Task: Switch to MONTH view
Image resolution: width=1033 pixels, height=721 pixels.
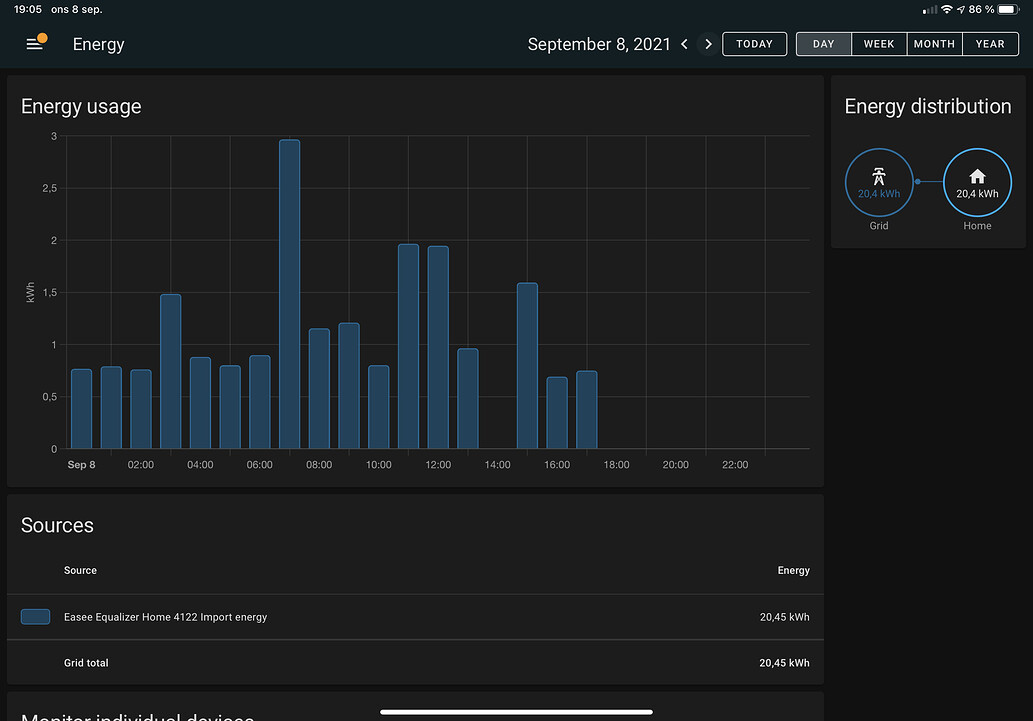Action: click(934, 44)
